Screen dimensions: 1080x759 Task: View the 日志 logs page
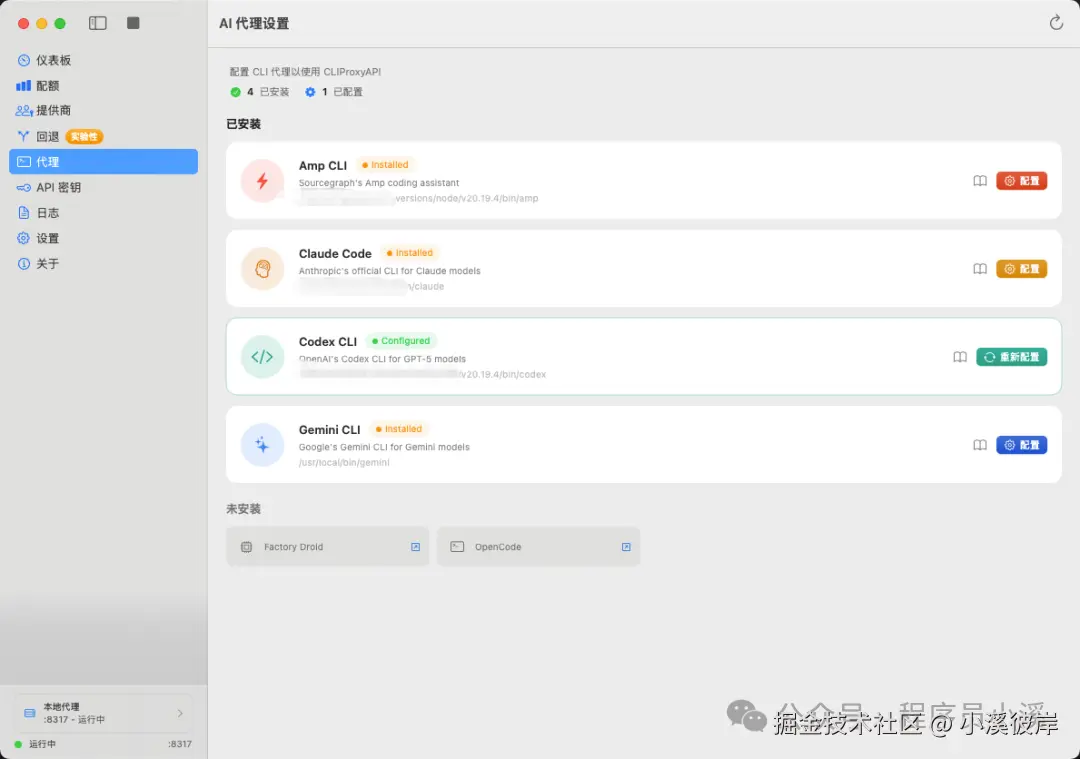(103, 213)
